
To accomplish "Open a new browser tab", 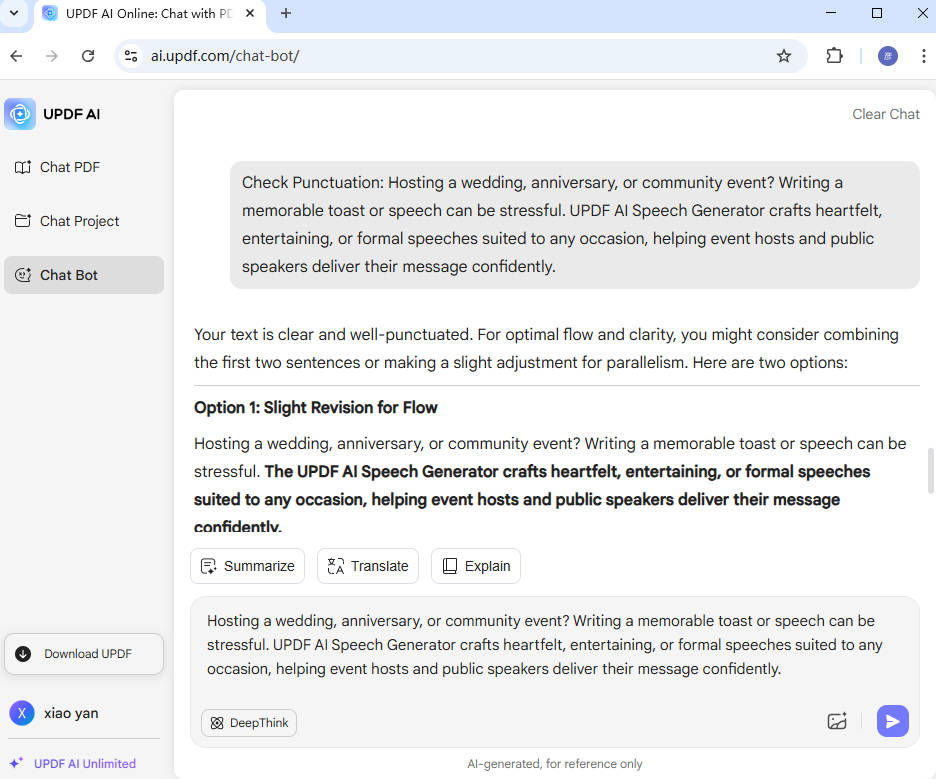I will pos(286,13).
